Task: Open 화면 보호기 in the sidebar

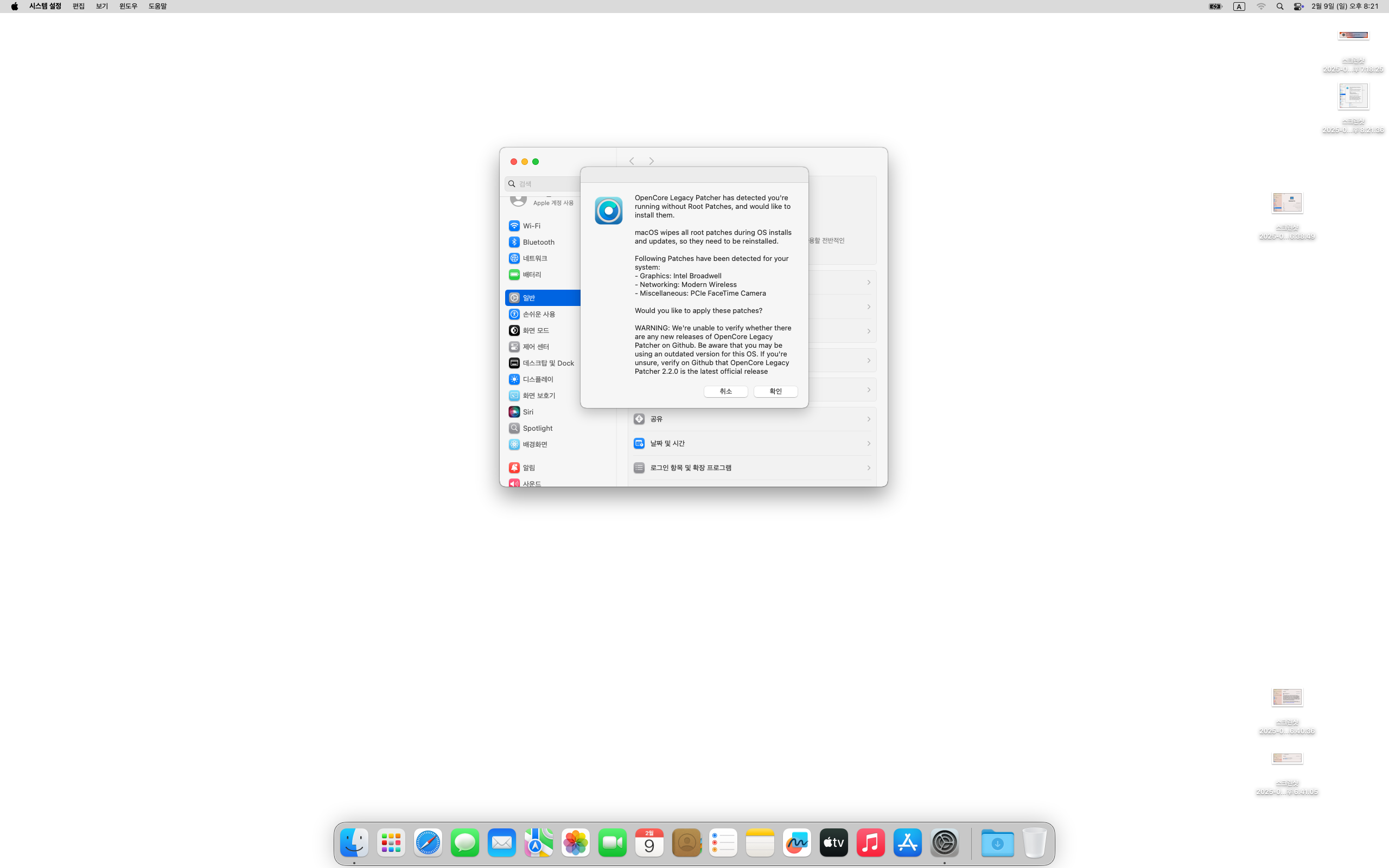Action: pos(543,395)
